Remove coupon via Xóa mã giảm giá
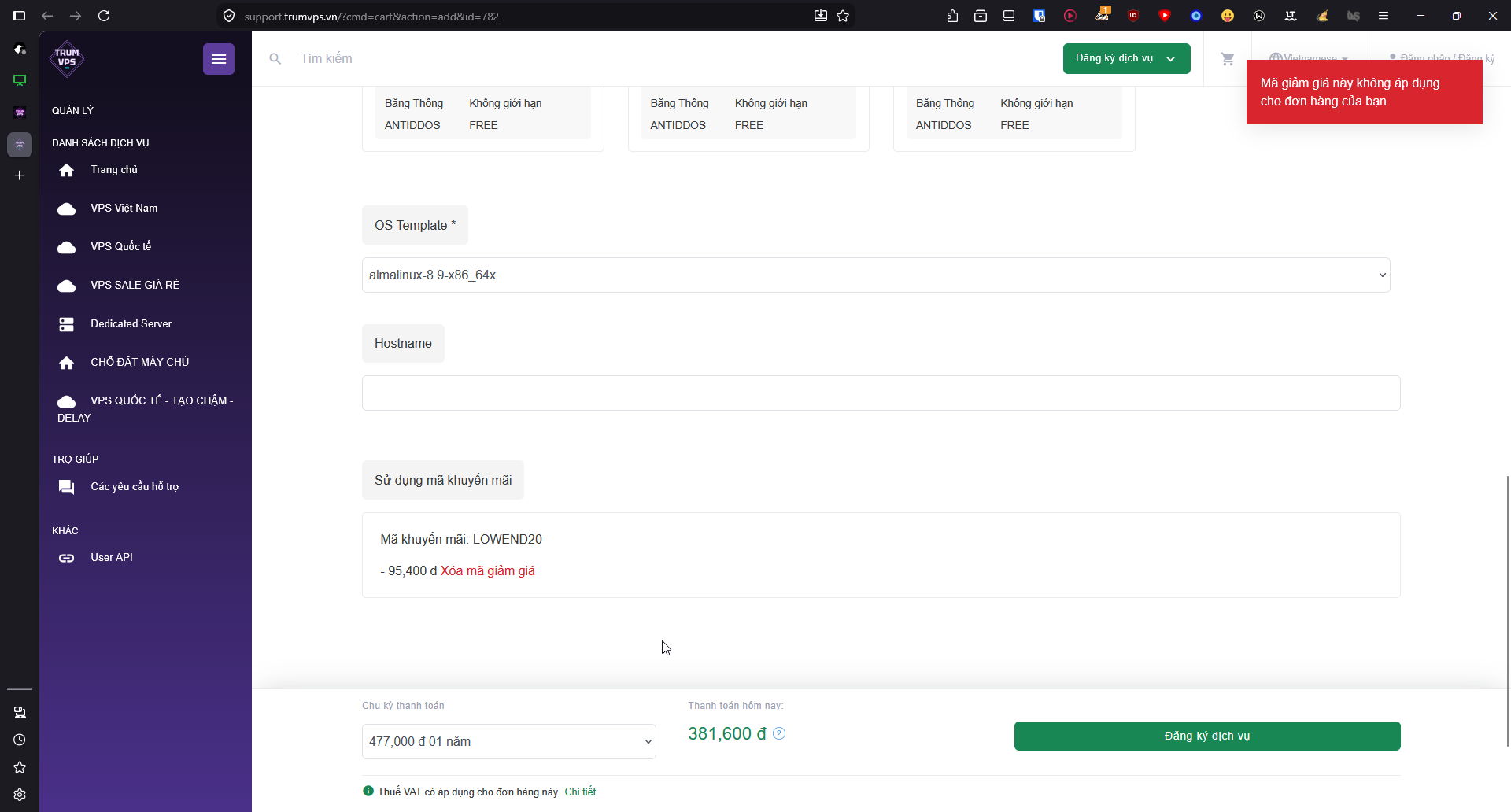This screenshot has height=812, width=1511. (488, 570)
